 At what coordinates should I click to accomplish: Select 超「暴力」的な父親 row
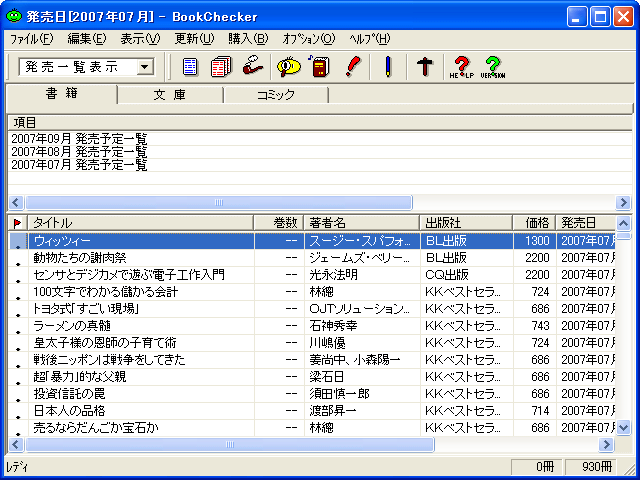click(312, 377)
